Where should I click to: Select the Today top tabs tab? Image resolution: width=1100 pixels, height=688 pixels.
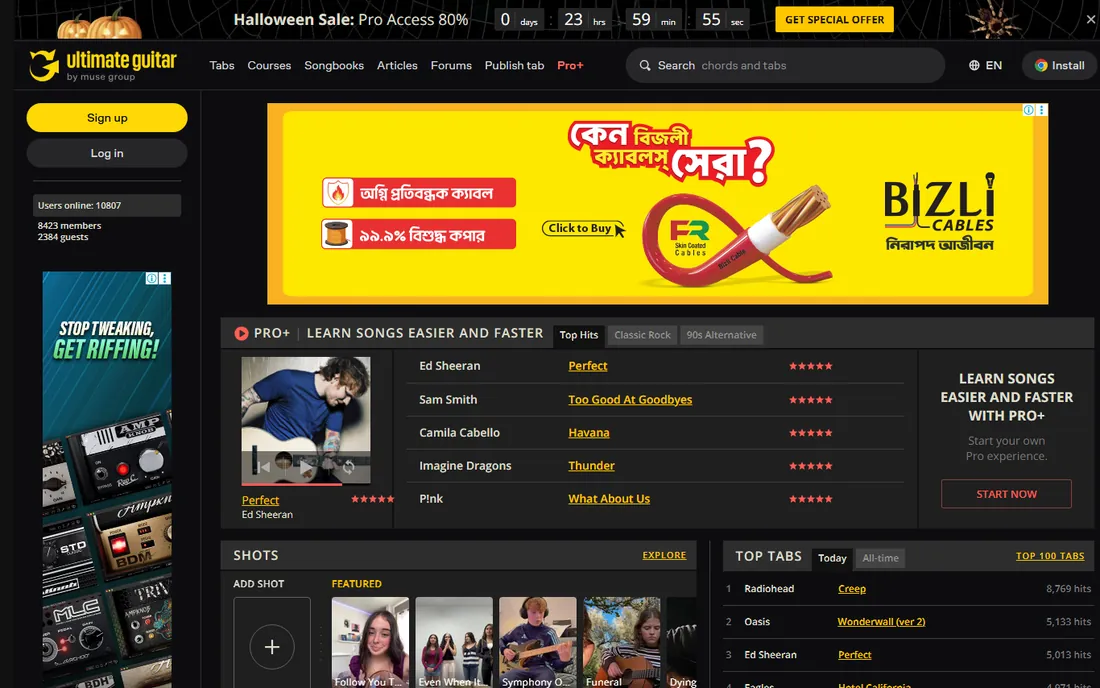point(832,558)
